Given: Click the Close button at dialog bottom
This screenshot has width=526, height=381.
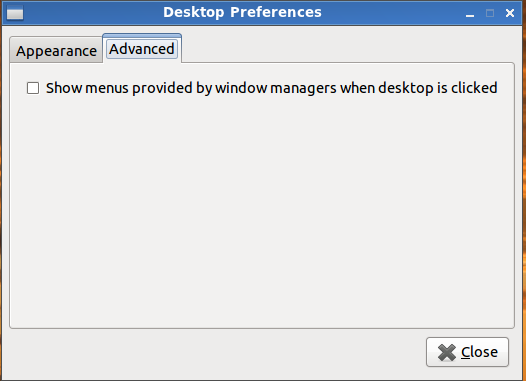Looking at the screenshot, I should (467, 352).
